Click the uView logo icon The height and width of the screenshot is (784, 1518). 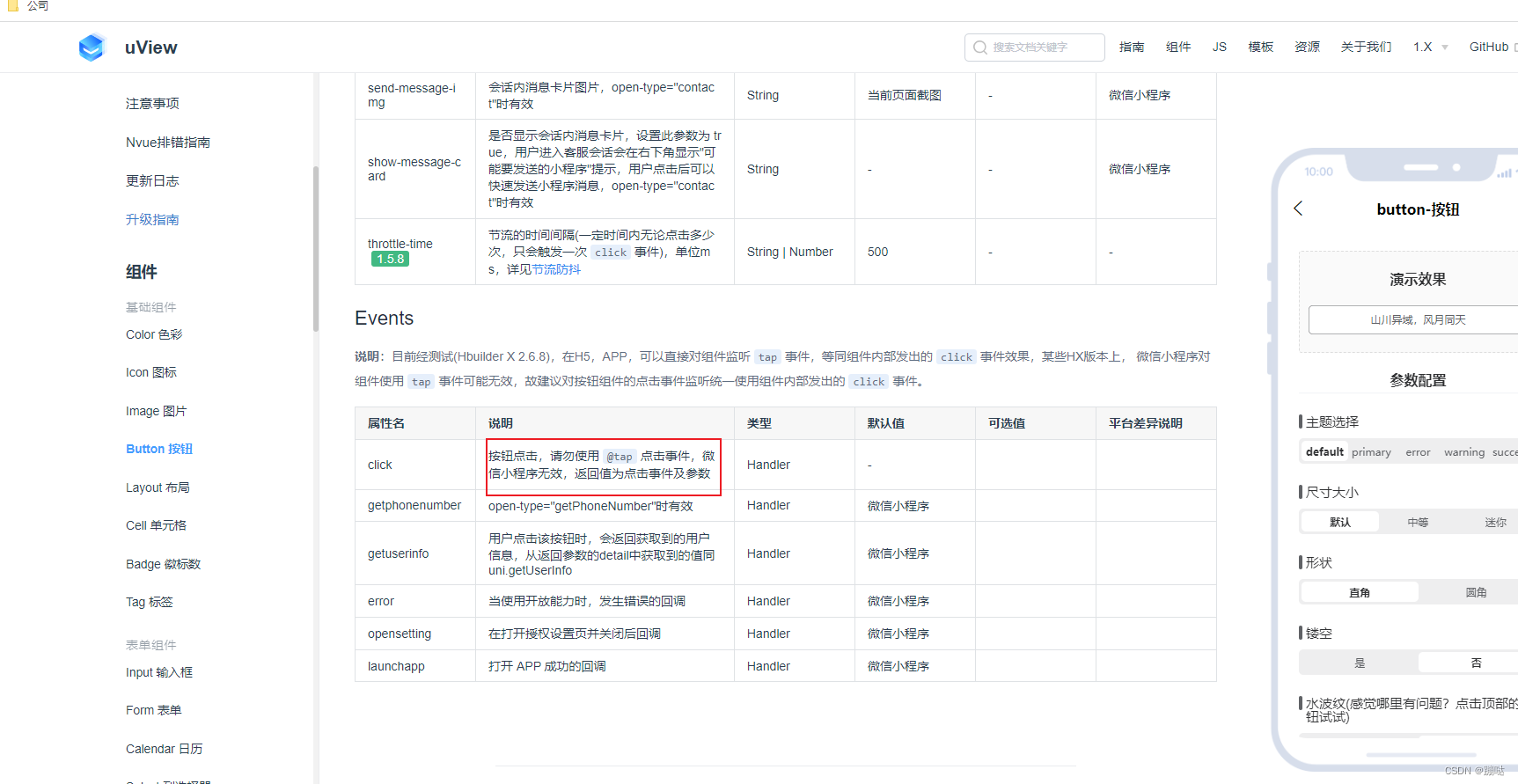92,48
